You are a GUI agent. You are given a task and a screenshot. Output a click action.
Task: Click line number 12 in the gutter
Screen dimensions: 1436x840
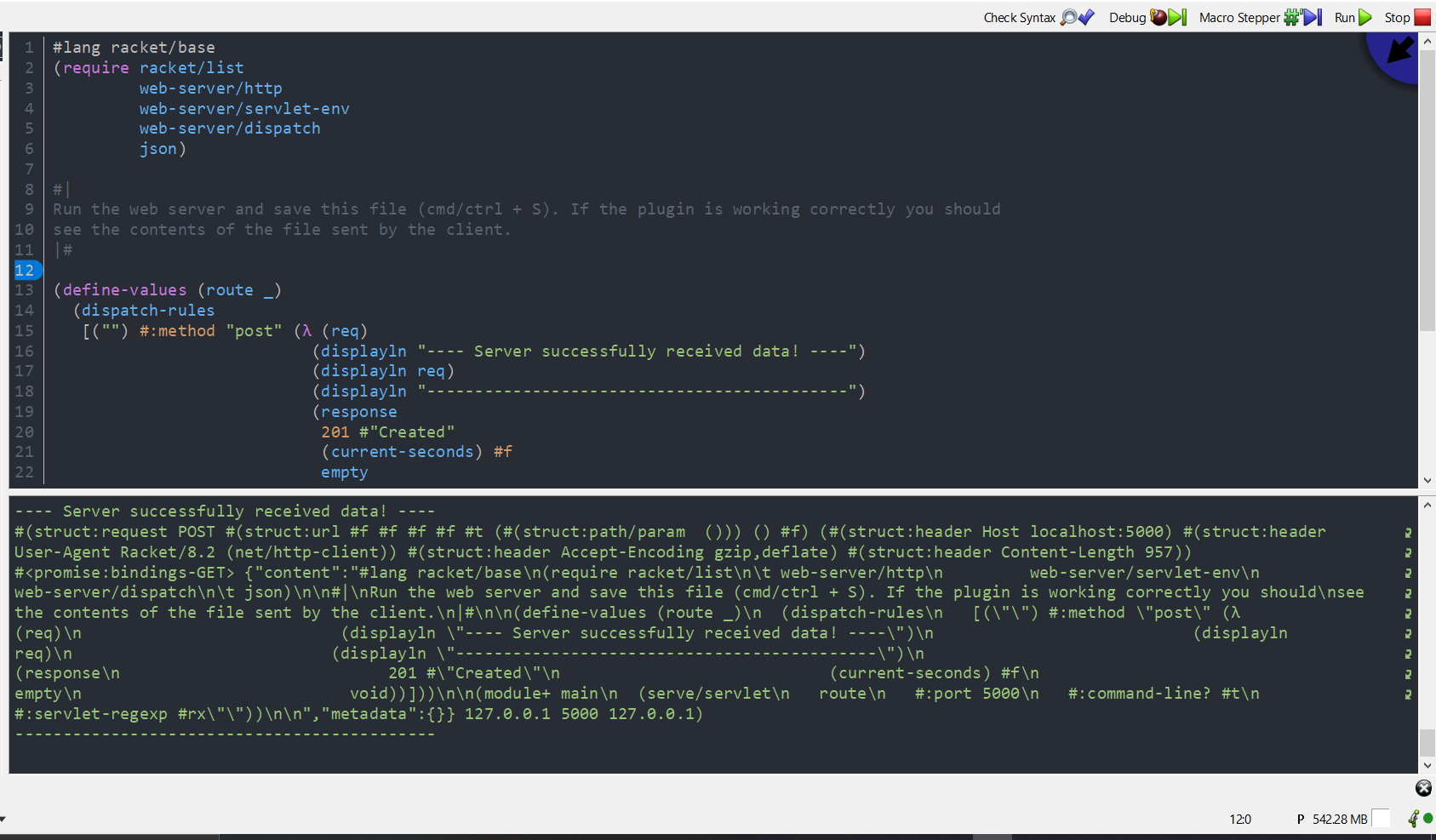(26, 270)
